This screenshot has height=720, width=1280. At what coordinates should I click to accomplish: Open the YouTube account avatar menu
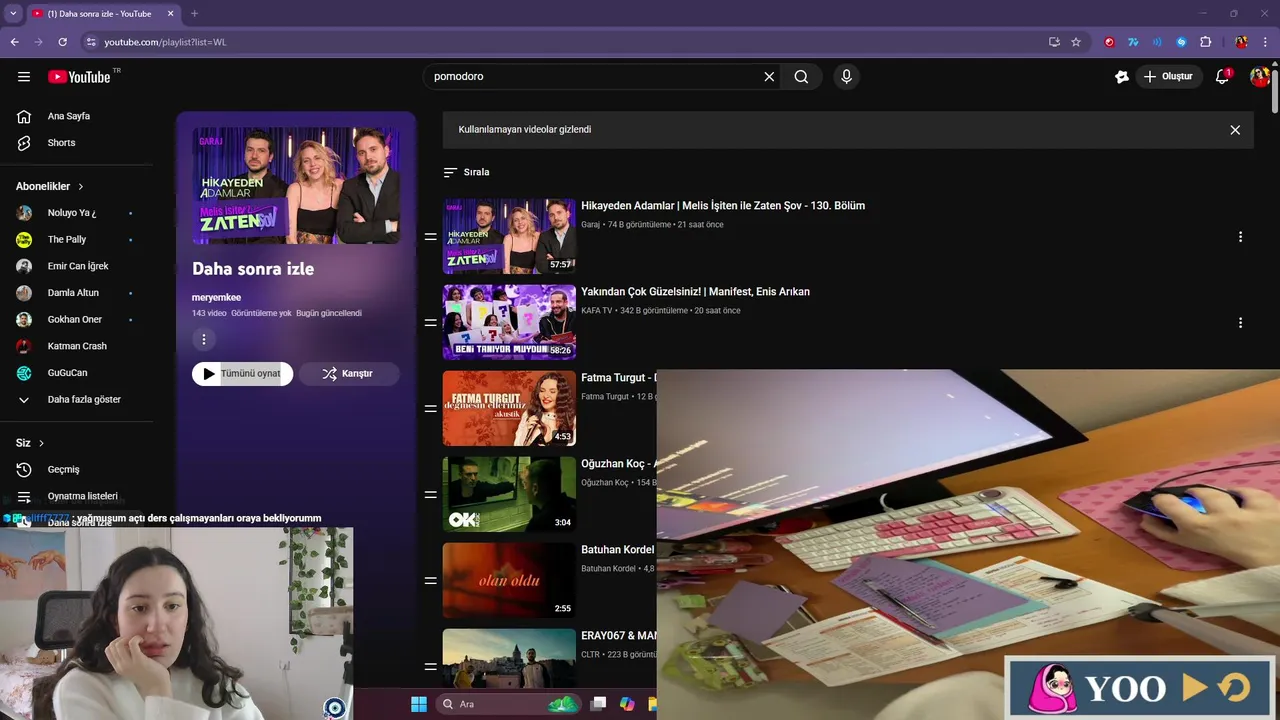[1259, 77]
